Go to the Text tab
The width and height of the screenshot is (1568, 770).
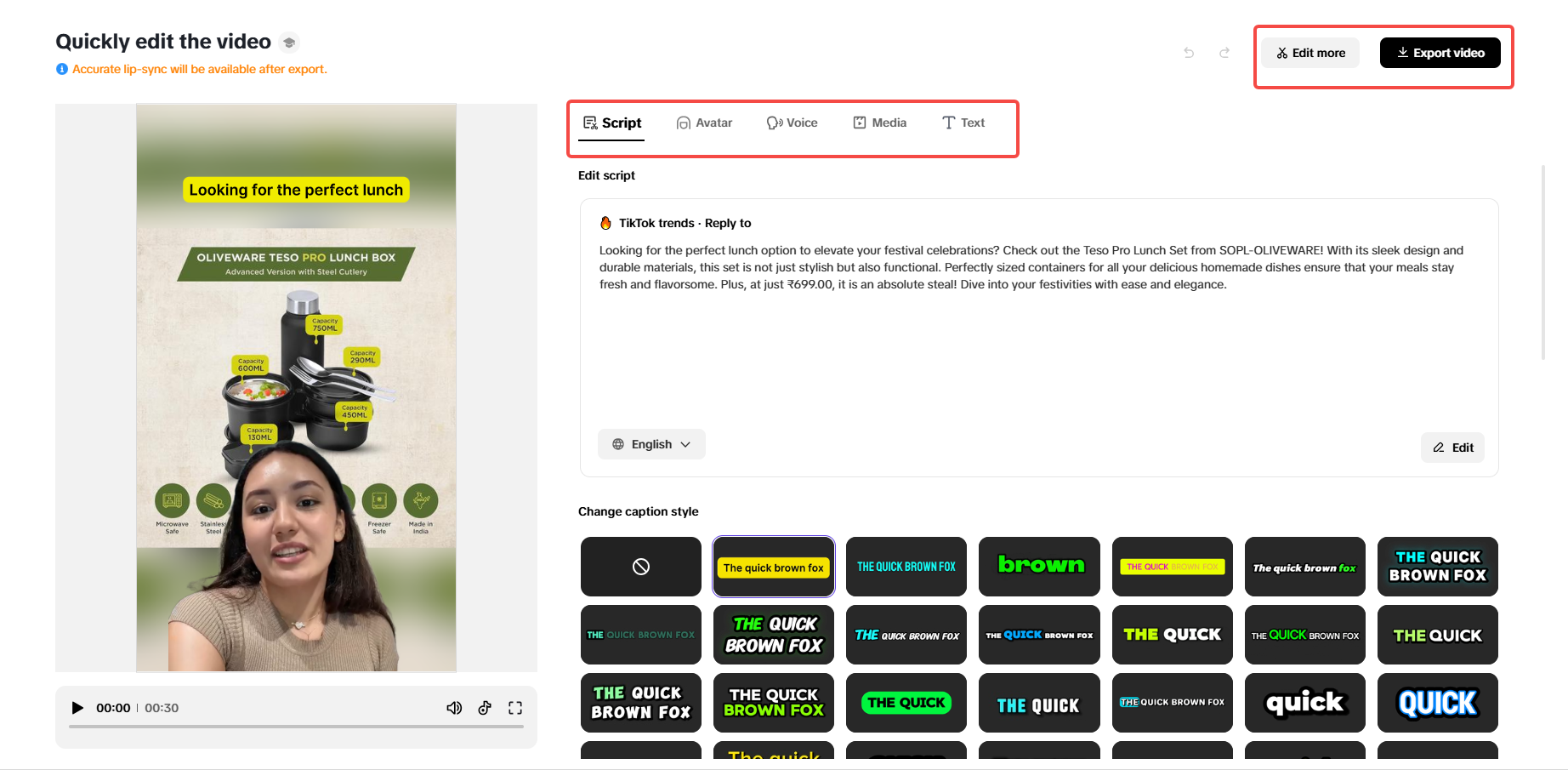click(x=963, y=123)
